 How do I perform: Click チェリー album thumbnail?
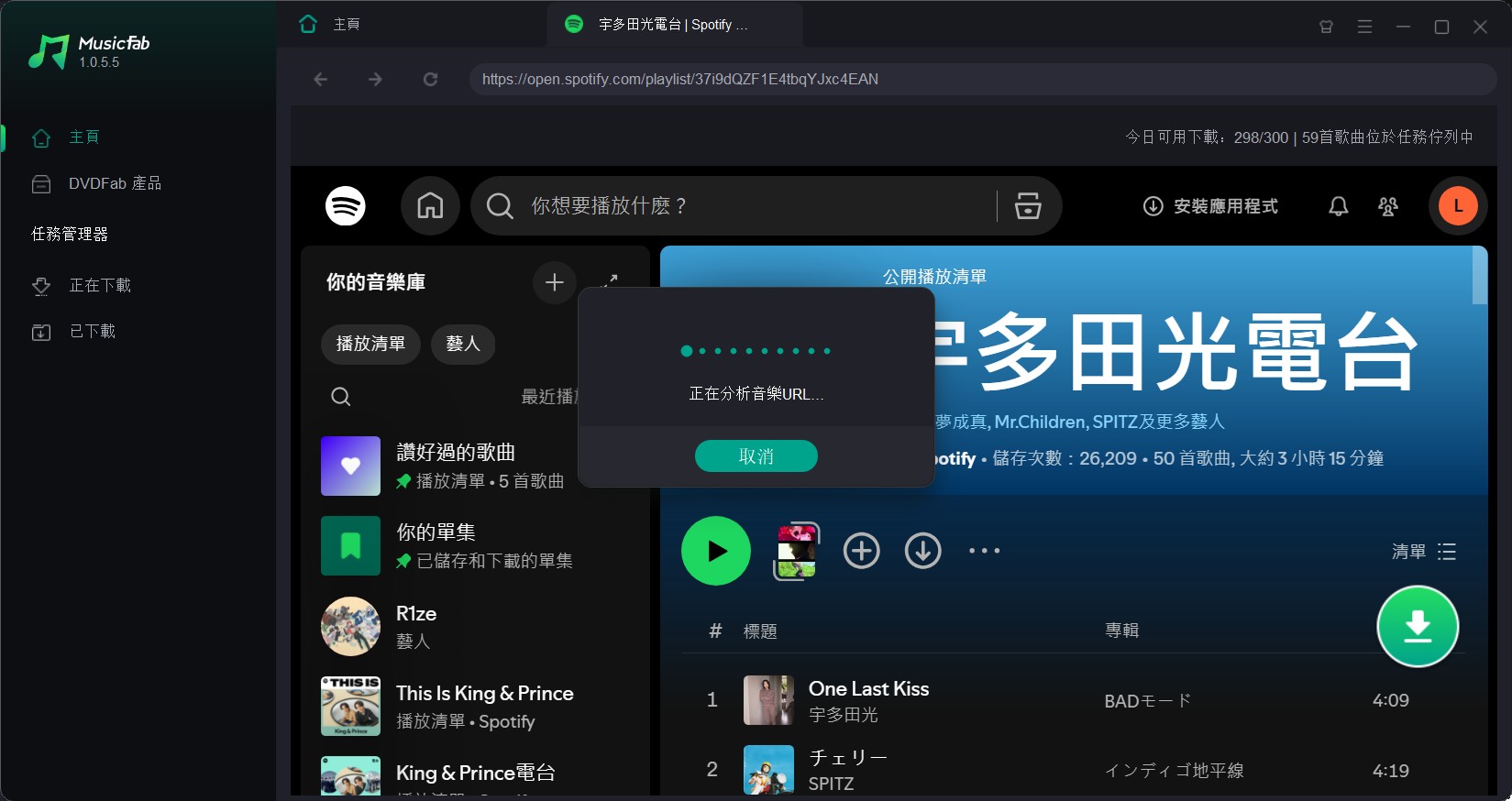coord(768,770)
